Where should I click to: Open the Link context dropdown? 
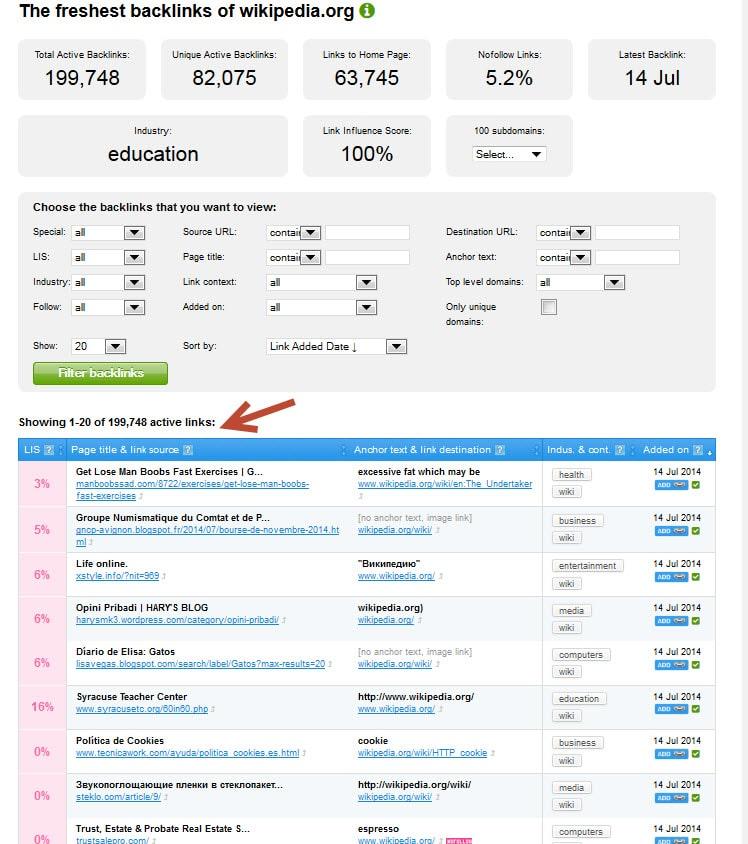322,283
